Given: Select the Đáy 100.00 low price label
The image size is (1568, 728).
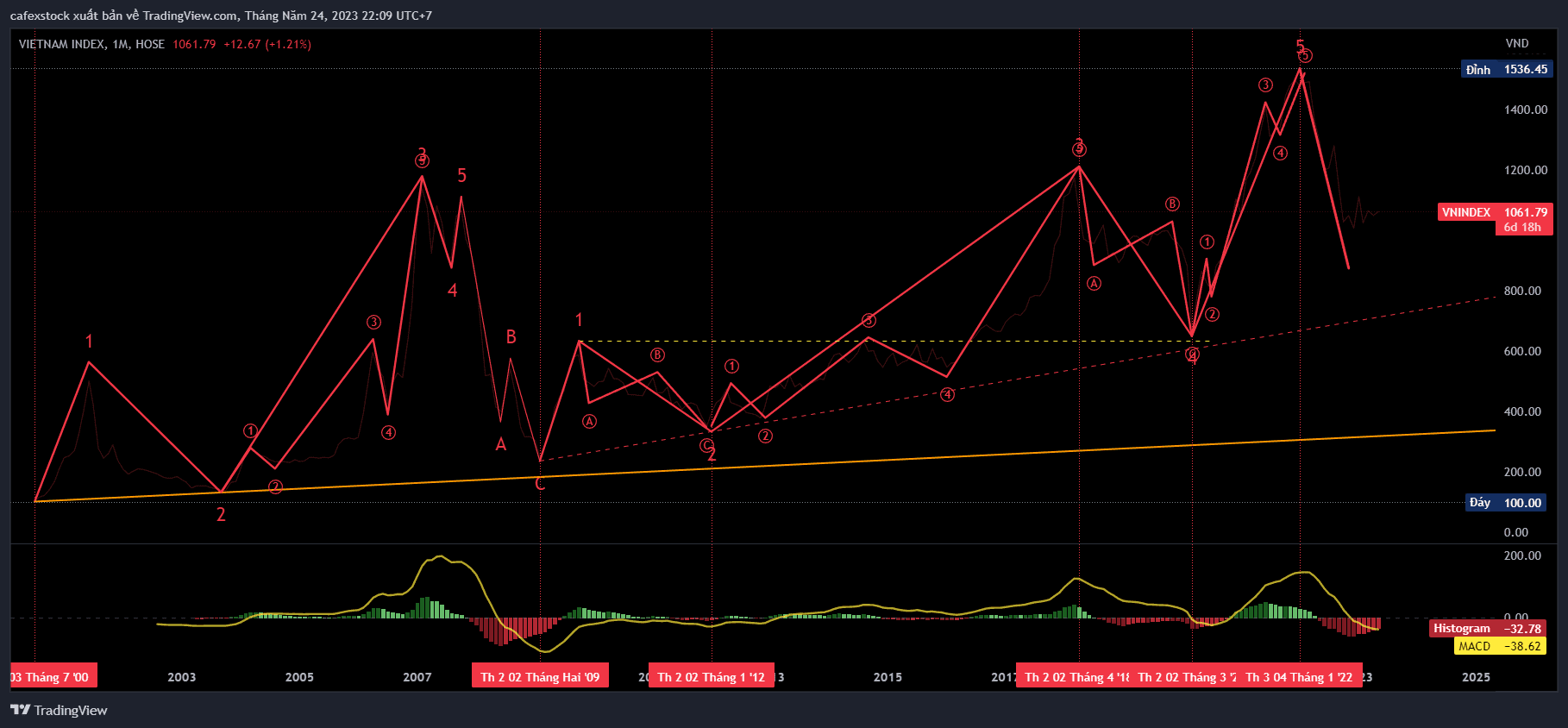Looking at the screenshot, I should coord(1506,502).
